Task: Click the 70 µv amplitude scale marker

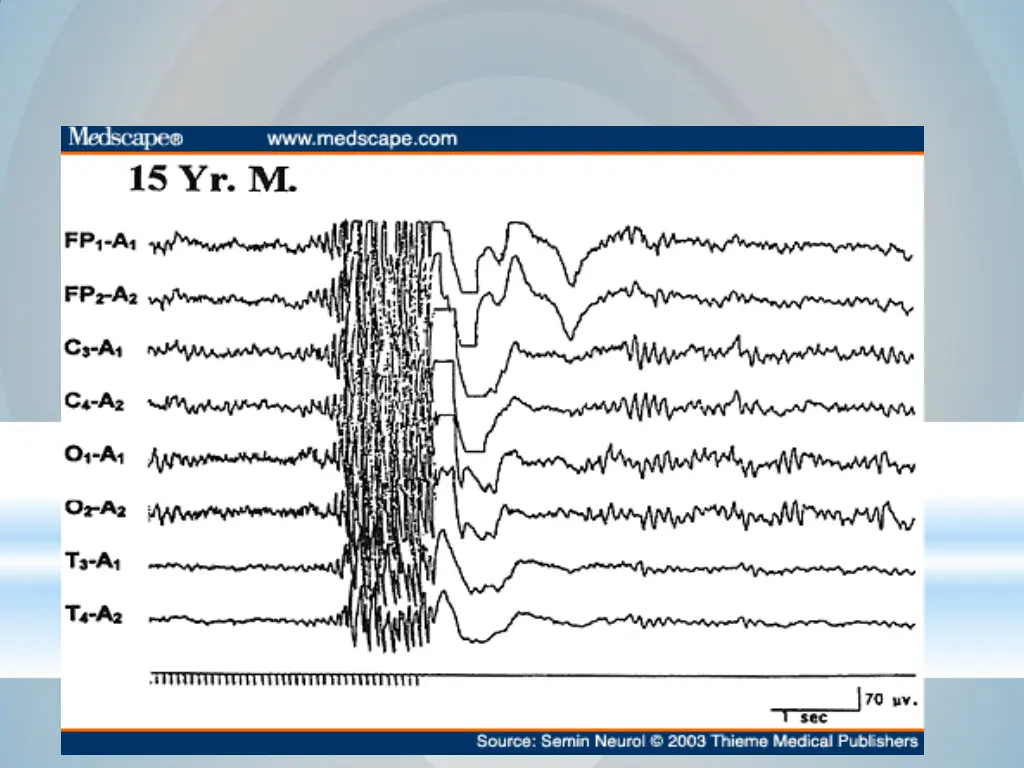Action: (x=891, y=699)
